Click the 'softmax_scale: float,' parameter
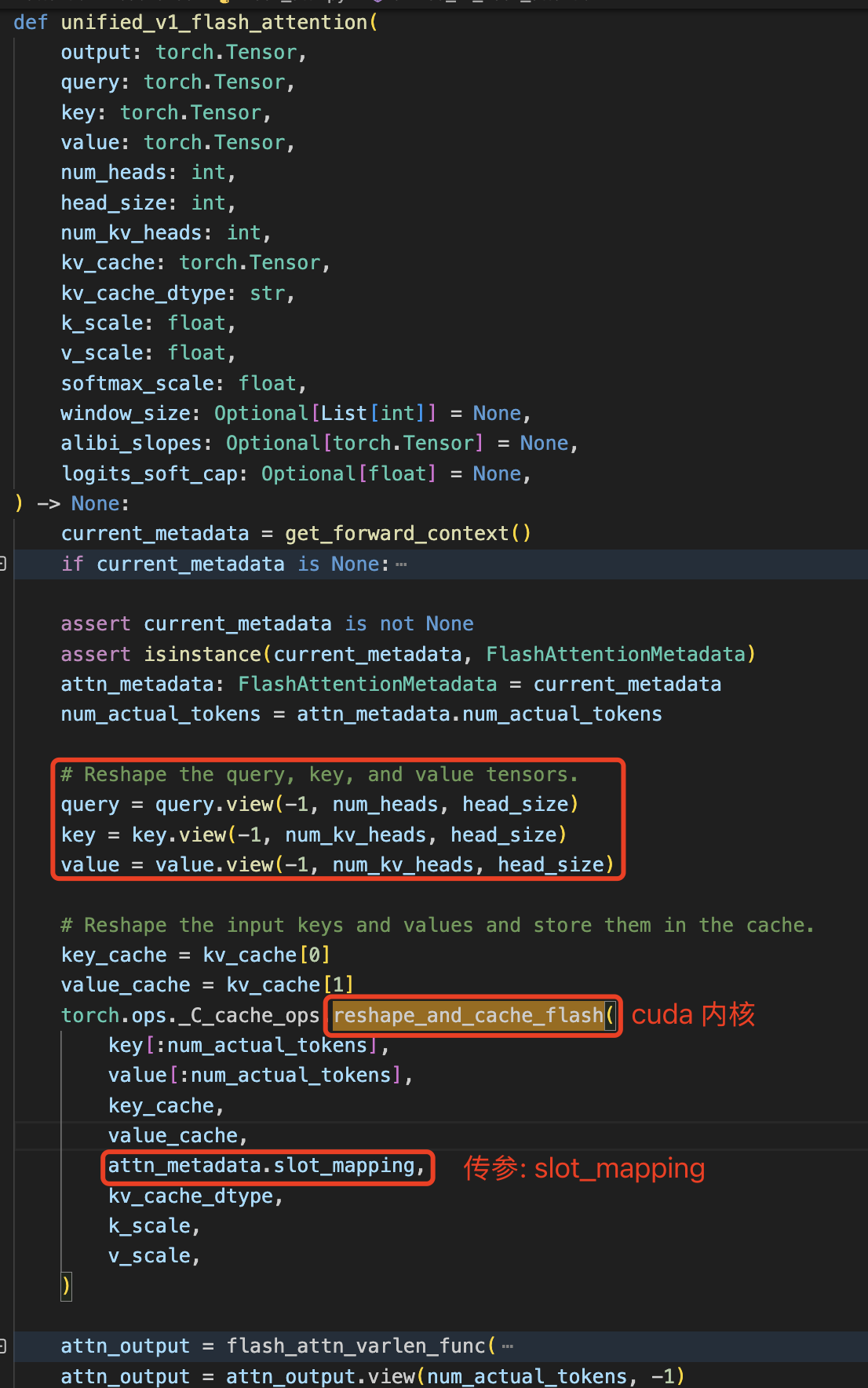The height and width of the screenshot is (1388, 868). coord(184,384)
